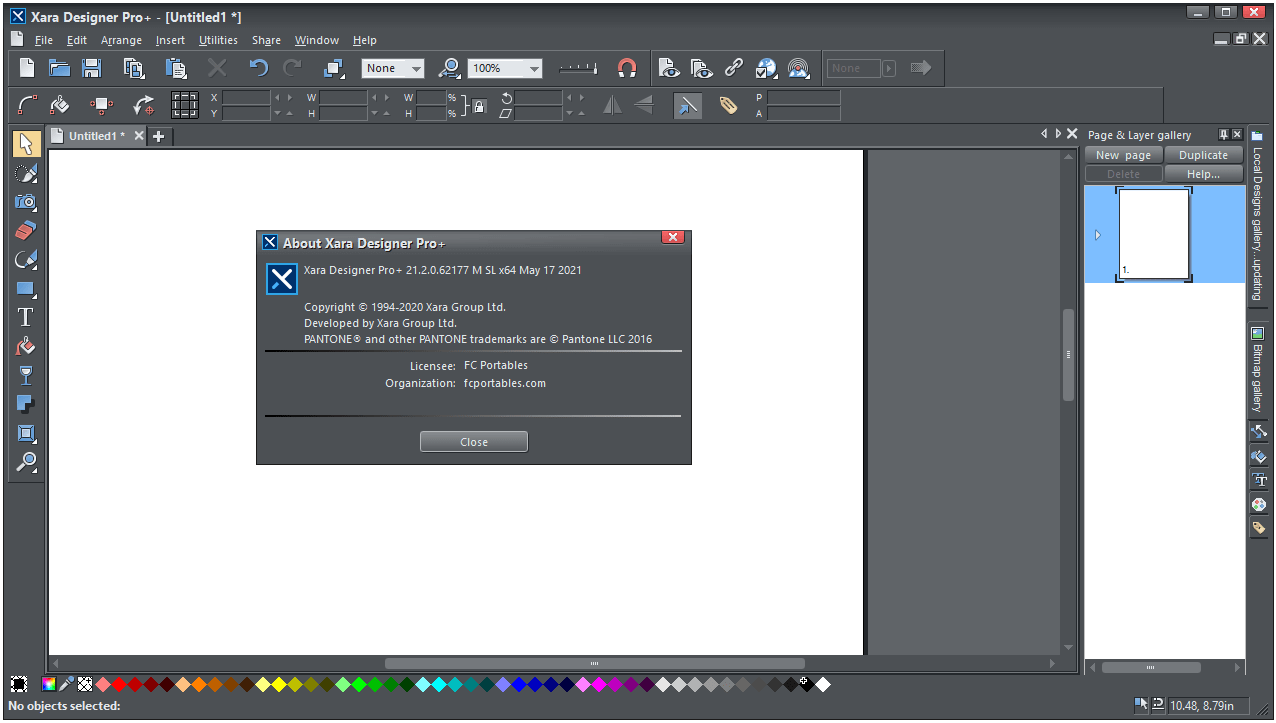Click the horizontal canvas scrollbar

coord(594,664)
